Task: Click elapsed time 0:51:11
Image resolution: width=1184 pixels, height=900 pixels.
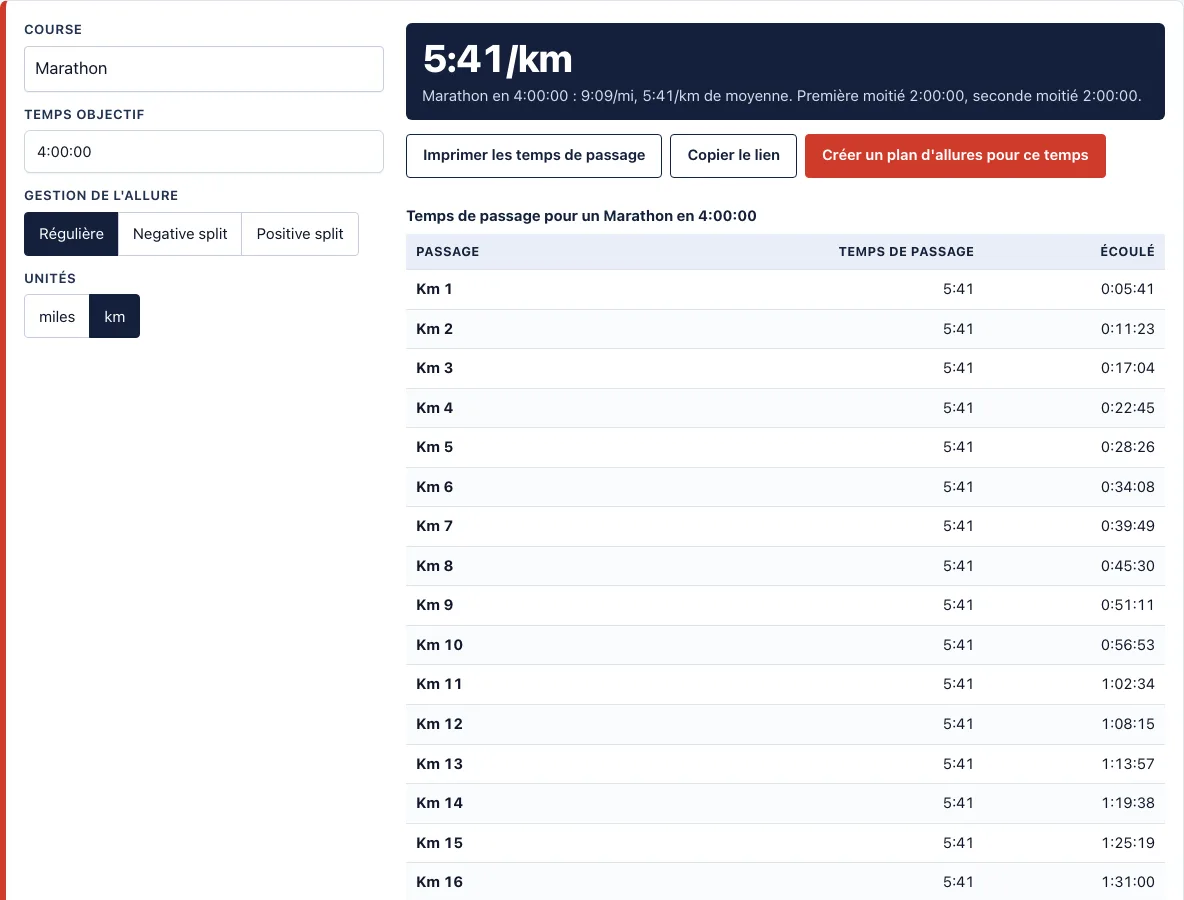Action: click(x=1127, y=606)
